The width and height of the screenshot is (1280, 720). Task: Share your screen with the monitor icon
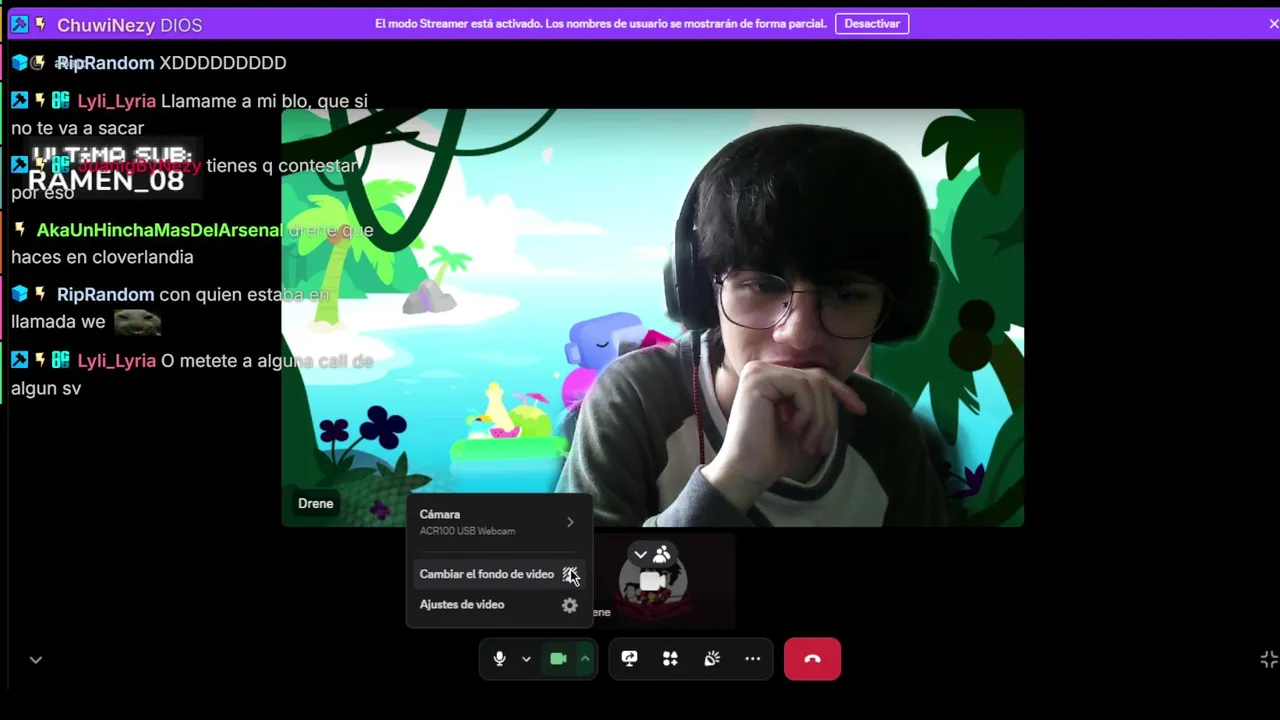click(x=629, y=659)
